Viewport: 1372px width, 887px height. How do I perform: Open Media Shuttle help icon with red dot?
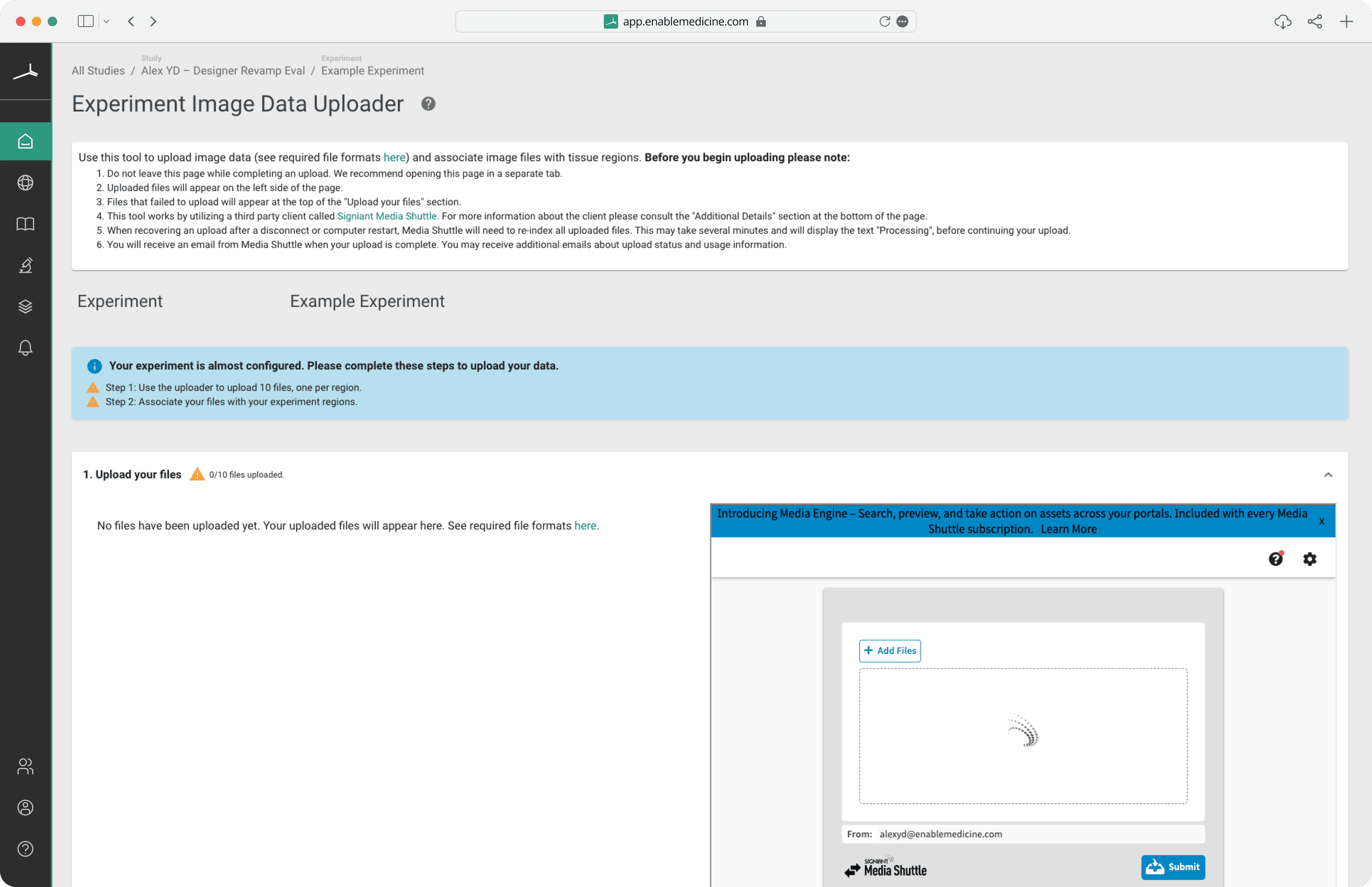tap(1276, 559)
